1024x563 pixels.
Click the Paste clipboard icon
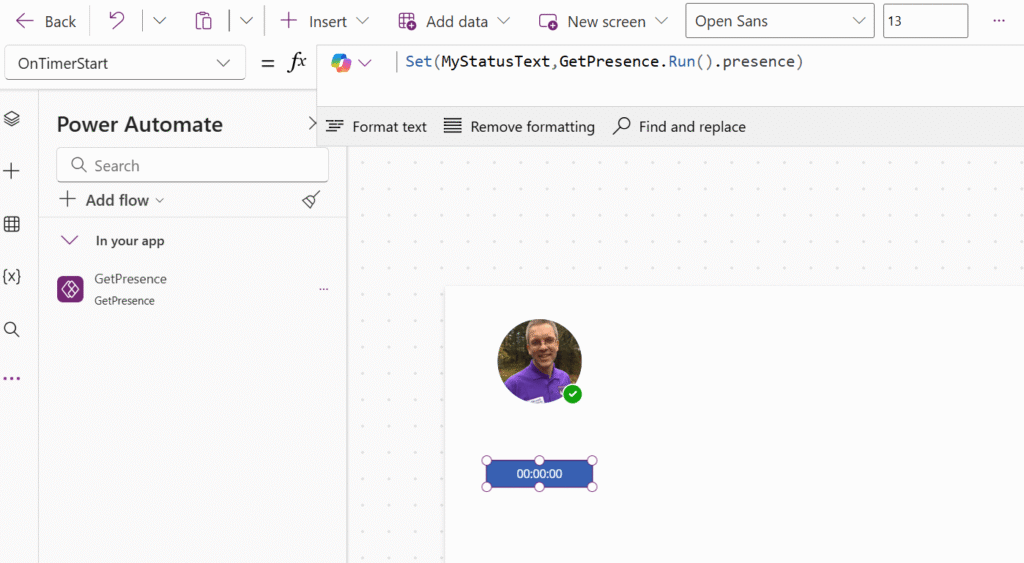pyautogui.click(x=203, y=21)
